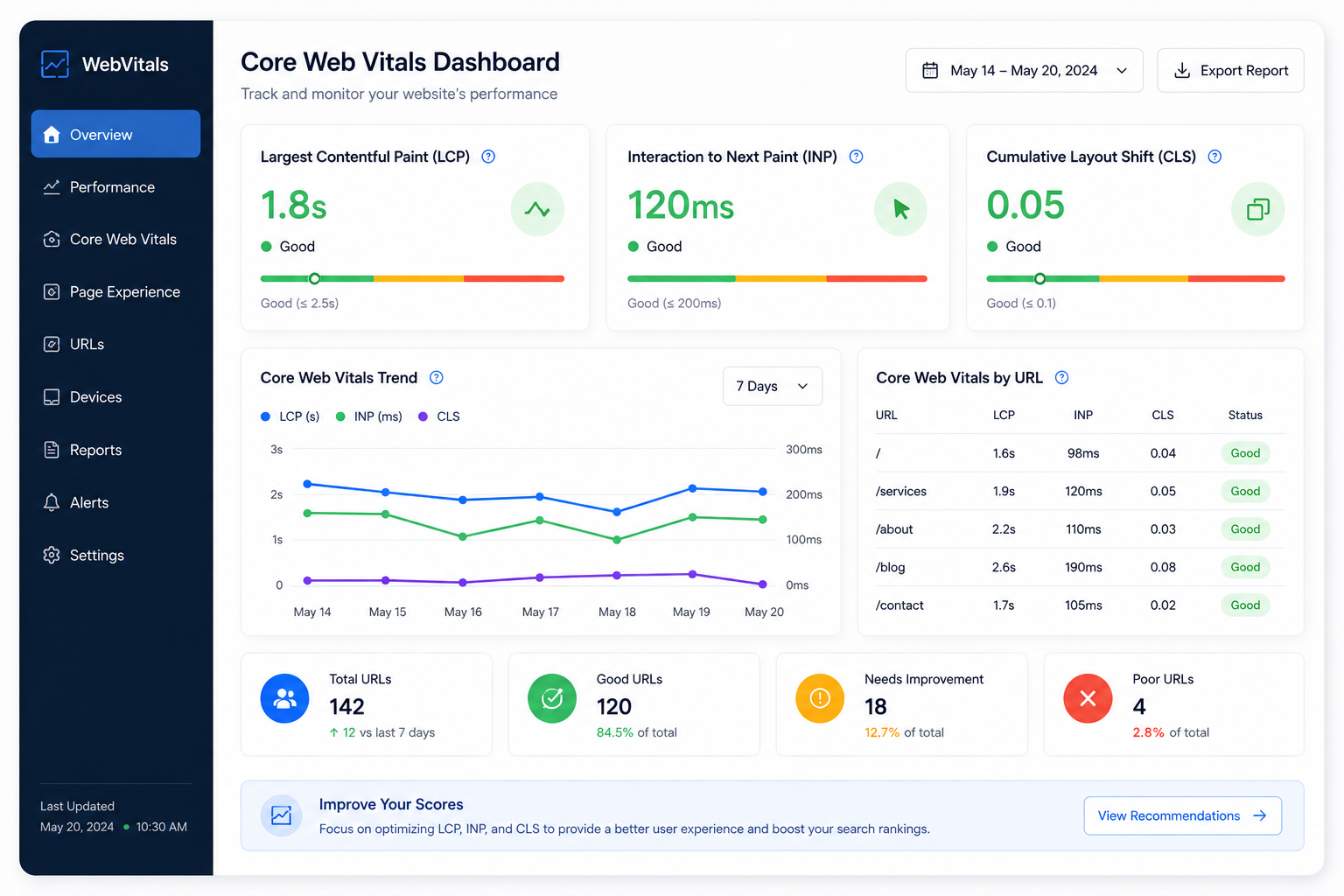Click the Good status badge for /blog
The image size is (1344, 896).
(x=1245, y=567)
